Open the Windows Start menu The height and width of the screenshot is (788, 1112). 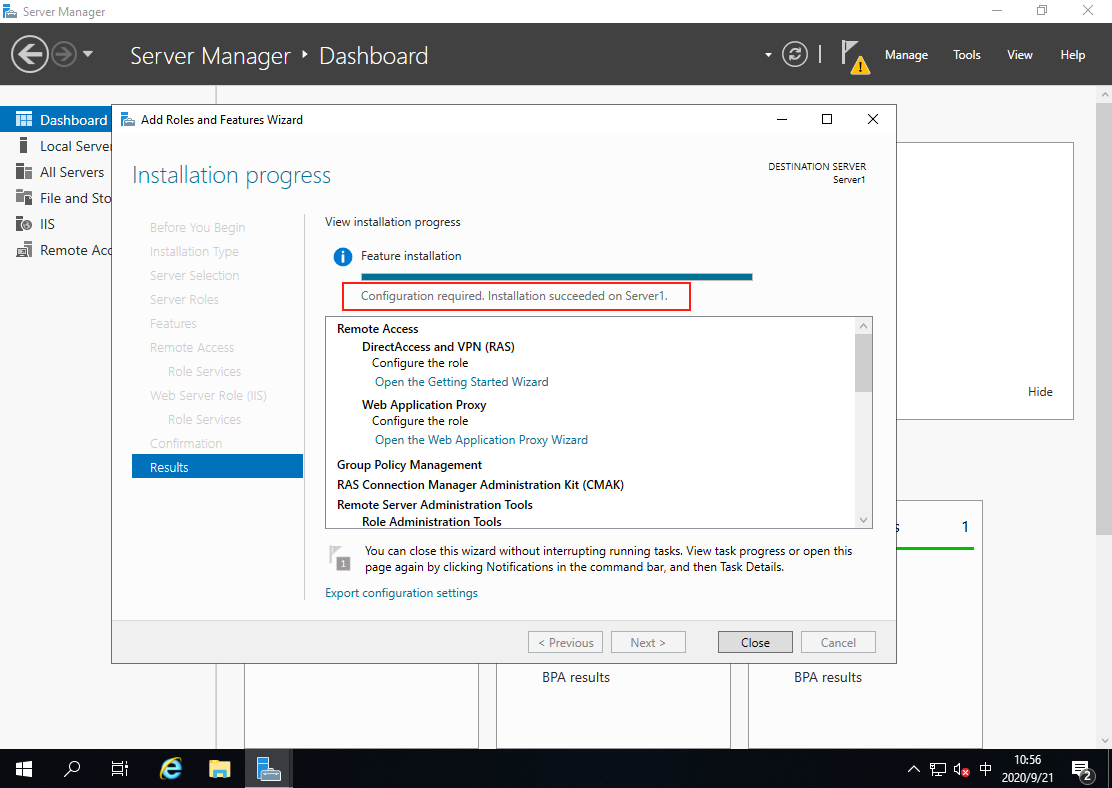[23, 769]
